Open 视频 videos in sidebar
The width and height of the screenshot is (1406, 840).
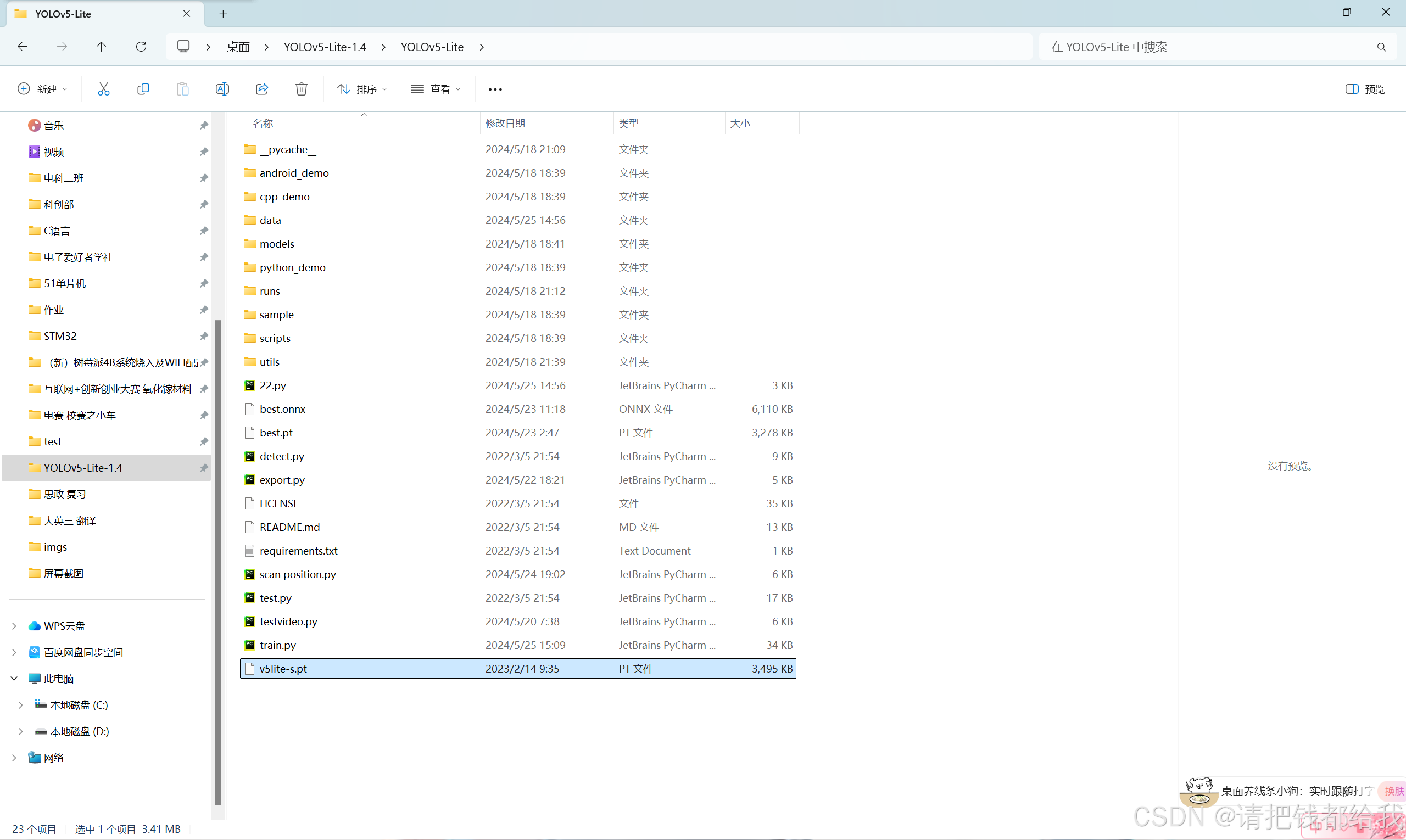[54, 152]
